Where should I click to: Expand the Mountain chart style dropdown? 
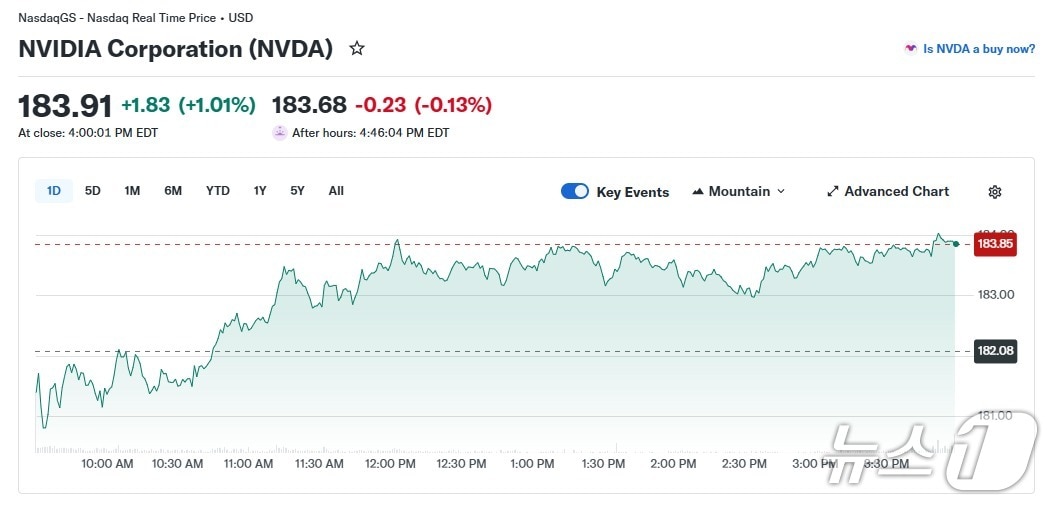(x=780, y=192)
